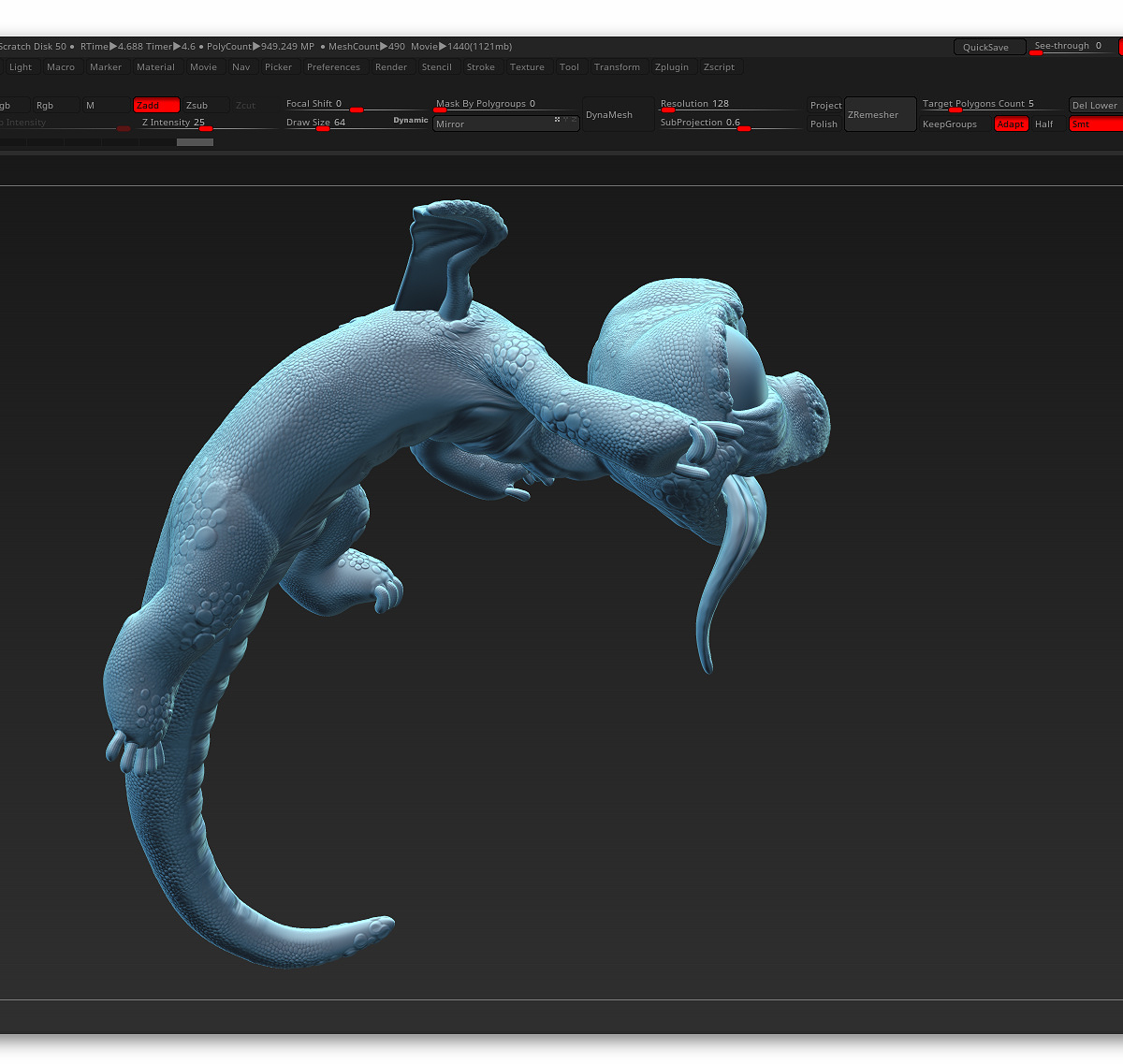Adjust the Focal Shift slider
Image resolution: width=1123 pixels, height=1064 pixels.
(356, 105)
